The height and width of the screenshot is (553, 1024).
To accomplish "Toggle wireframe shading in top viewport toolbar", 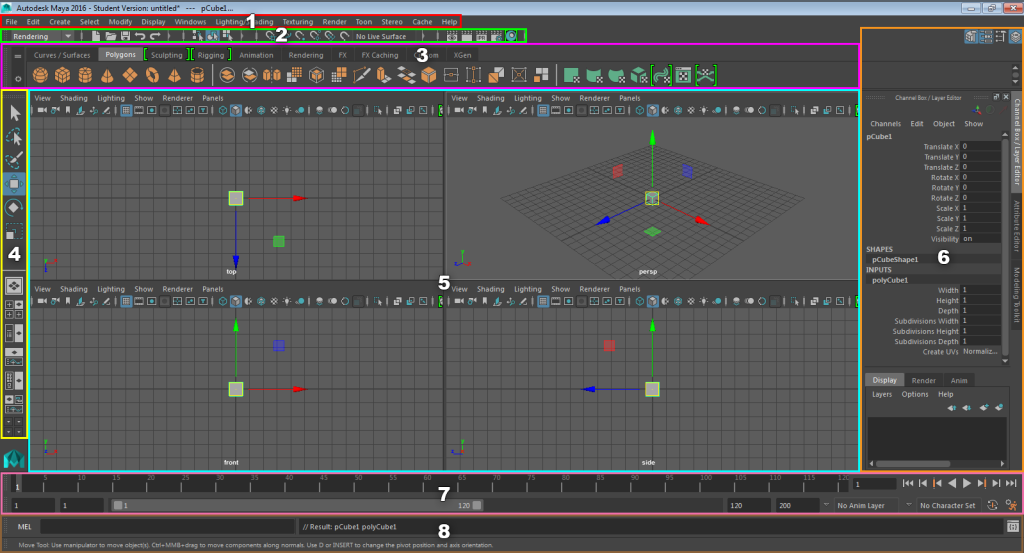I will [223, 110].
